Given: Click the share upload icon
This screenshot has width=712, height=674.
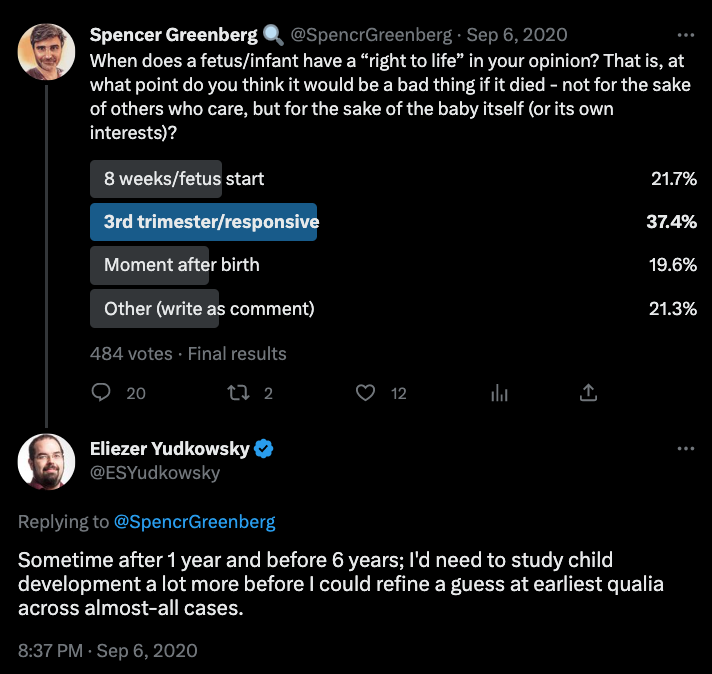Looking at the screenshot, I should pyautogui.click(x=589, y=393).
